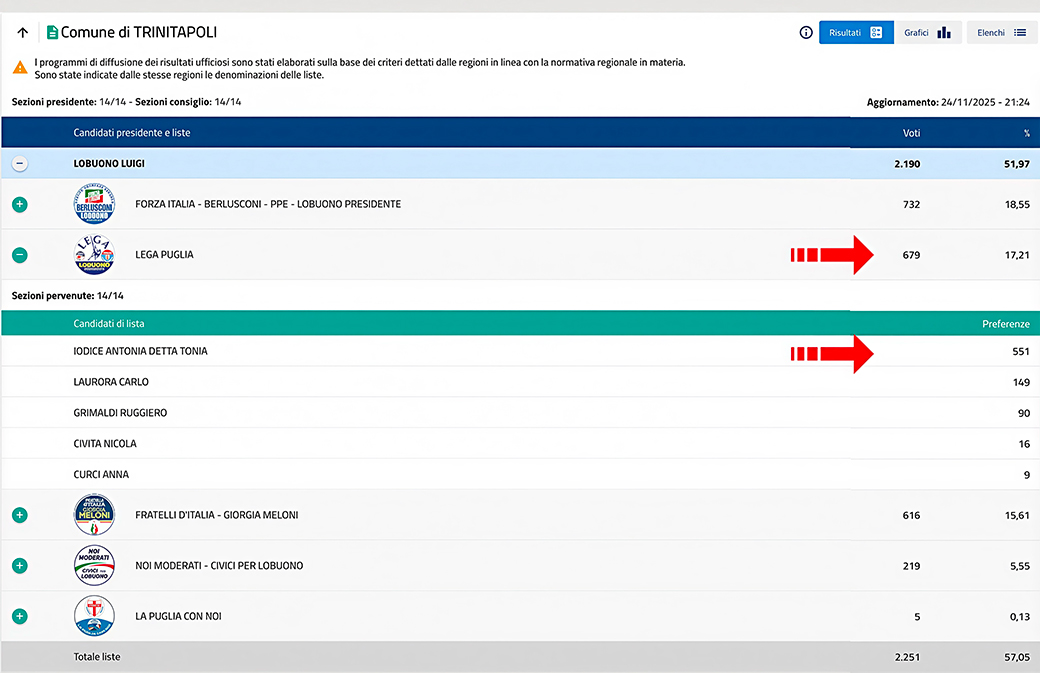Click the document icon beside Comune di TRINITAPOLI
Screen dimensions: 1040x673
(53, 33)
